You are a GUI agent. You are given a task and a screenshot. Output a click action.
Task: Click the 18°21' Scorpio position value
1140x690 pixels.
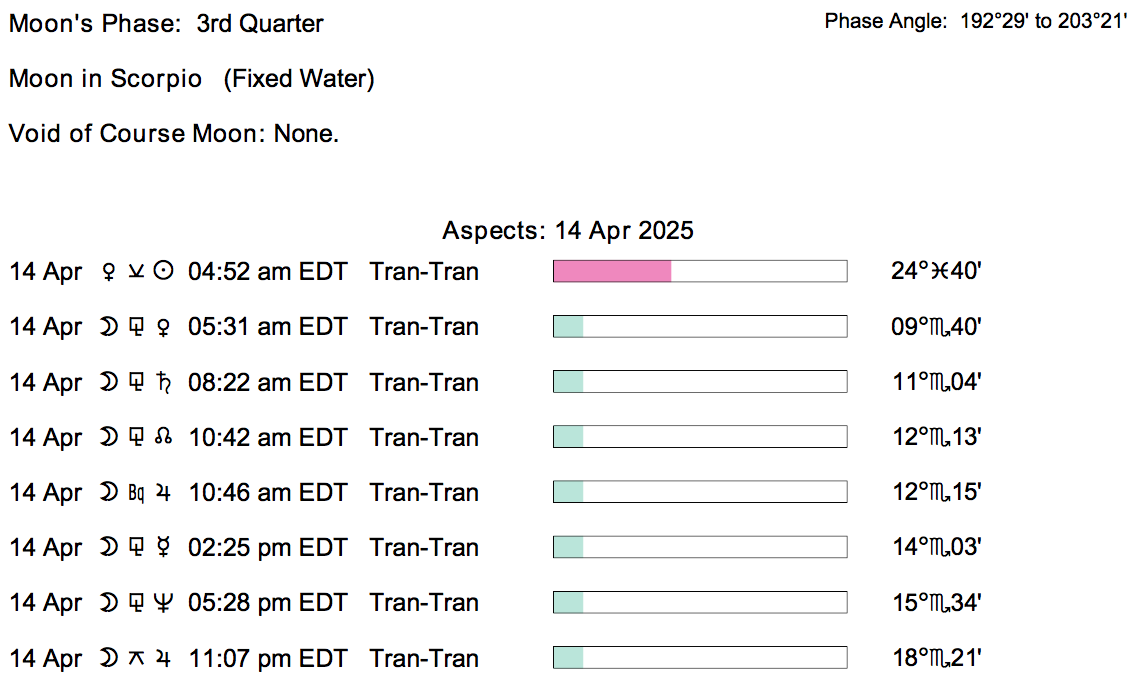tap(936, 658)
